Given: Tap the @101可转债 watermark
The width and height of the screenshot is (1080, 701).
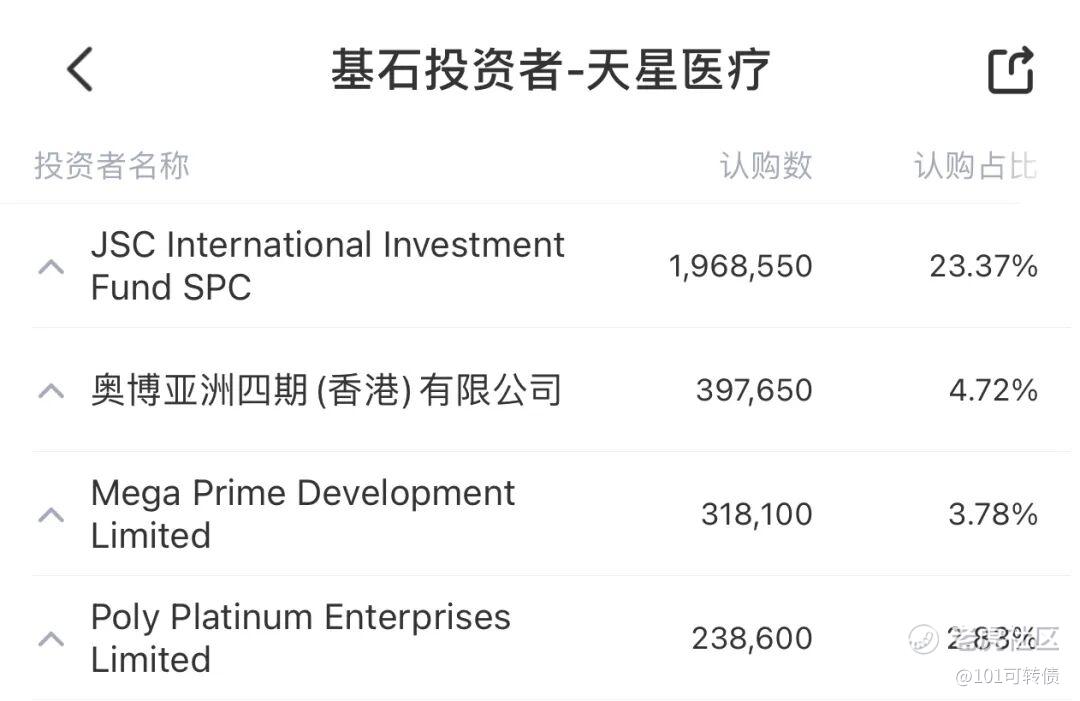Looking at the screenshot, I should 1007,677.
